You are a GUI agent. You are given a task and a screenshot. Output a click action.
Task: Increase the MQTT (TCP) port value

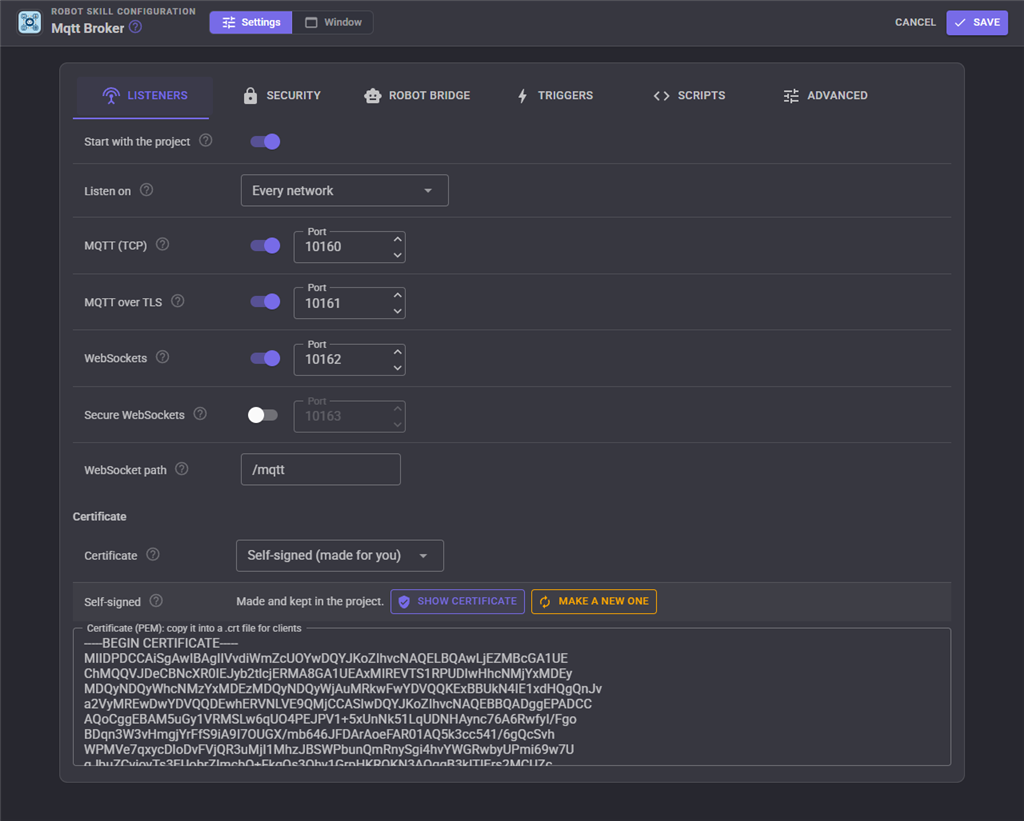tap(398, 239)
